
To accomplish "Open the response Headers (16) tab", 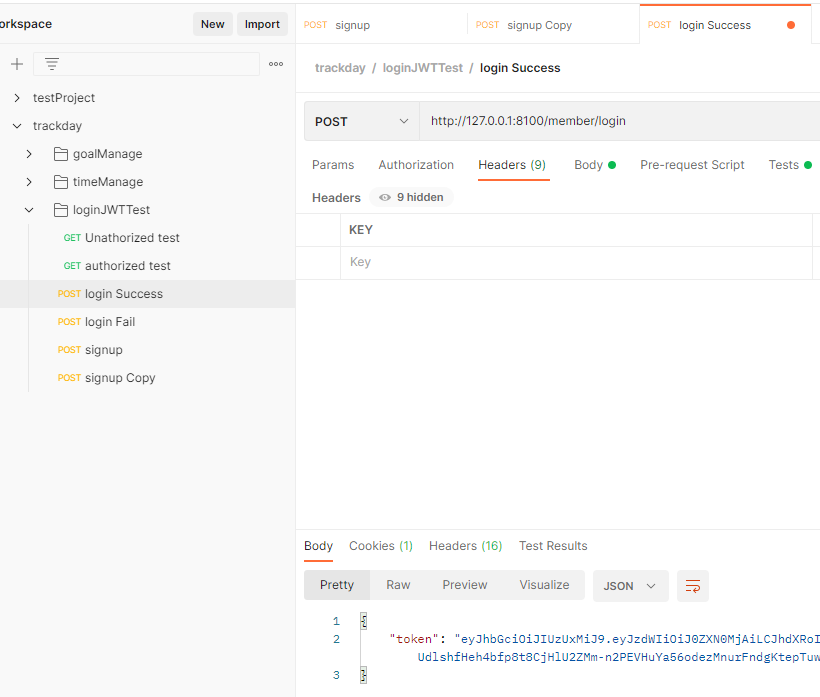I will click(x=465, y=546).
